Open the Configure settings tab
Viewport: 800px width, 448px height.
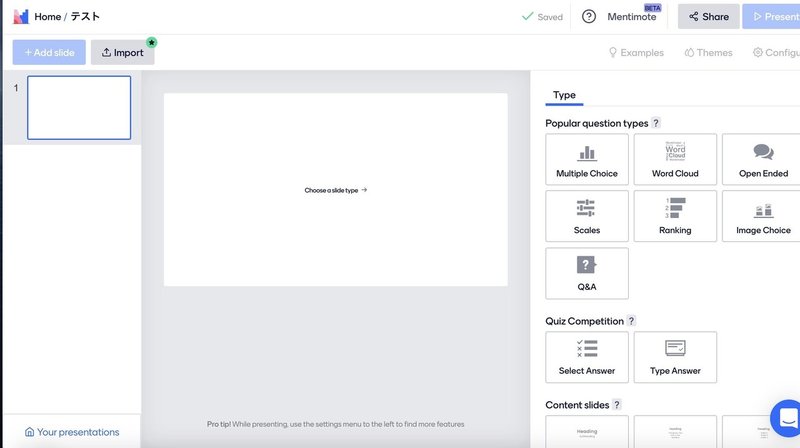tap(776, 53)
